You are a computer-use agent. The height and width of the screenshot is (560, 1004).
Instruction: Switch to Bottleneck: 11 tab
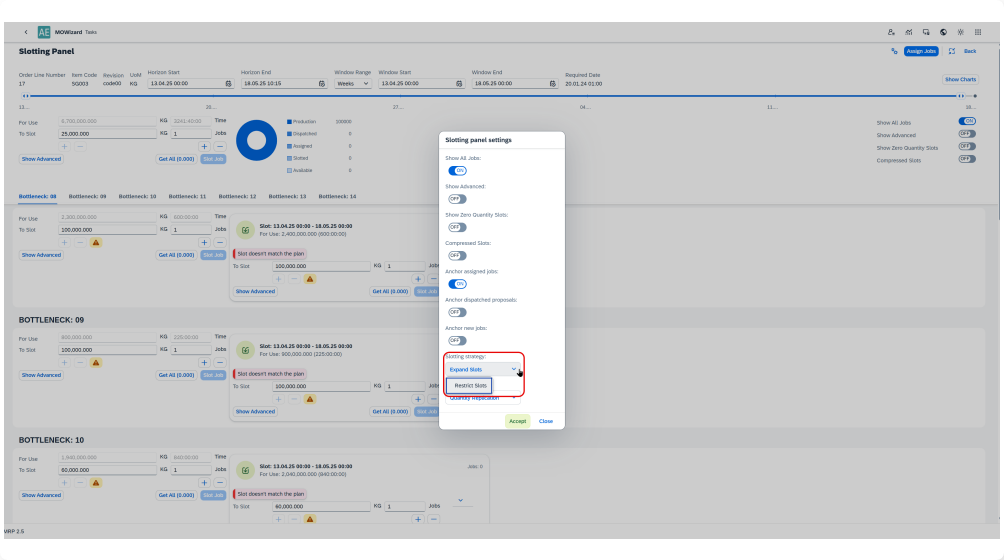click(x=187, y=196)
